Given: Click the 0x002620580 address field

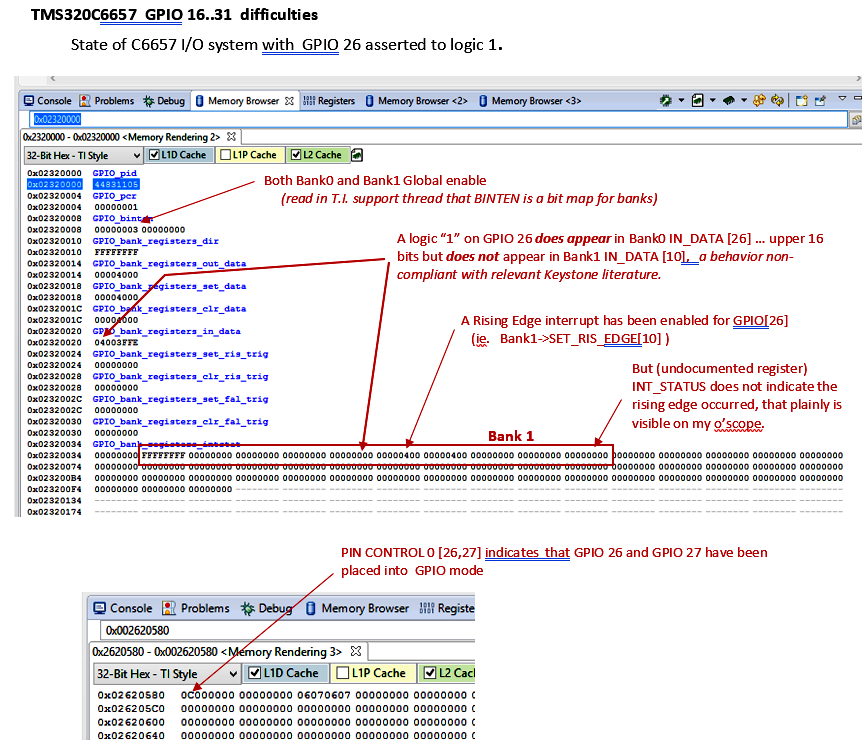Looking at the screenshot, I should click(x=287, y=630).
